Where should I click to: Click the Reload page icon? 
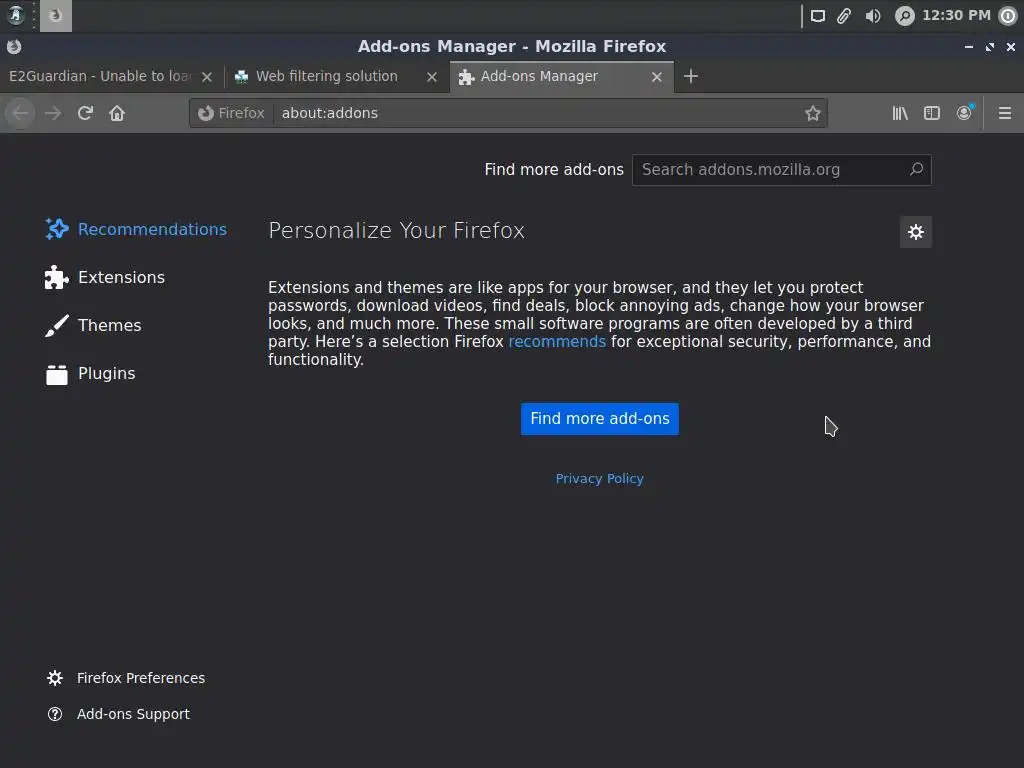coord(85,113)
